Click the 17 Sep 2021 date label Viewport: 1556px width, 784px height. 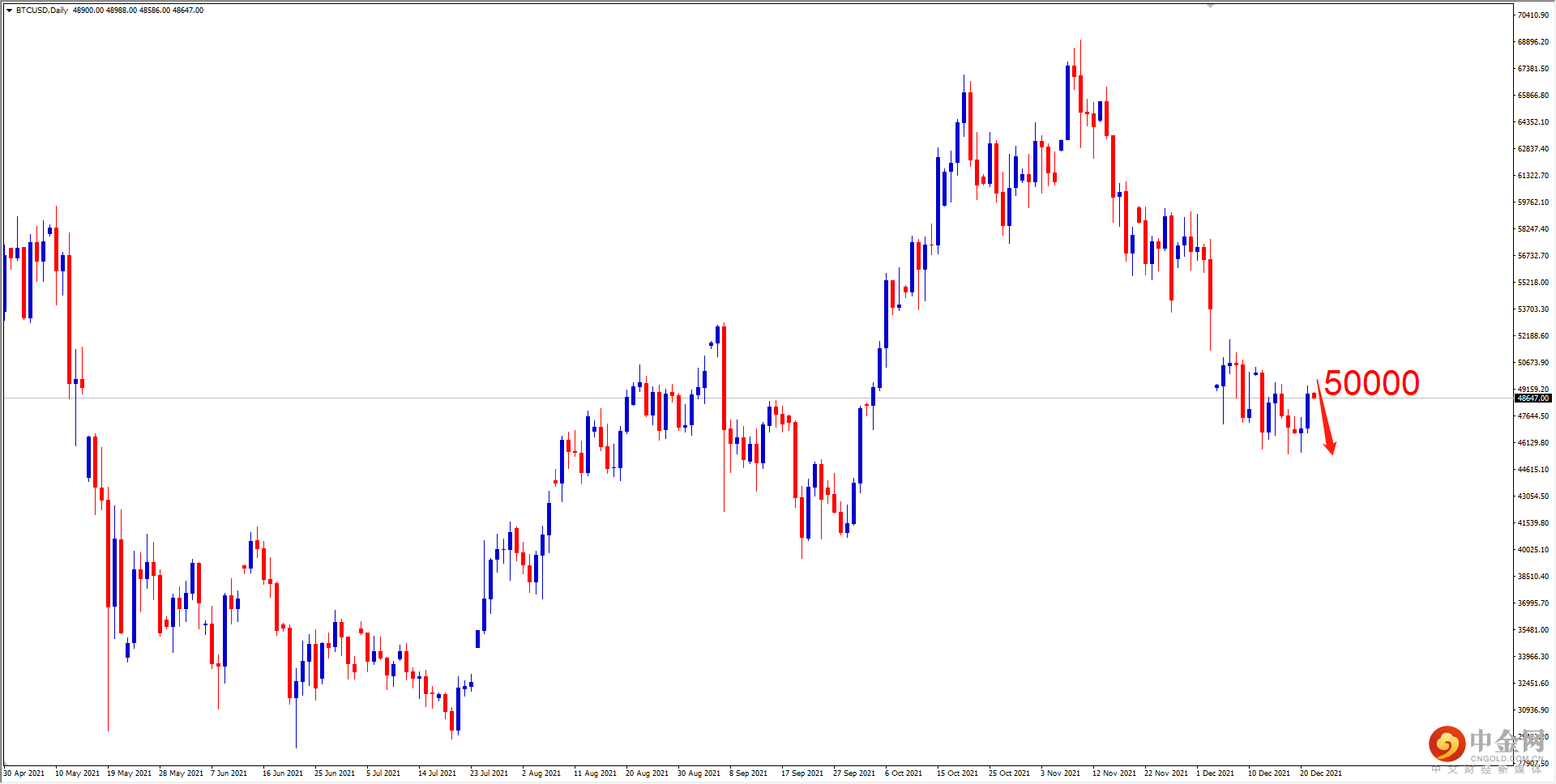pyautogui.click(x=802, y=773)
